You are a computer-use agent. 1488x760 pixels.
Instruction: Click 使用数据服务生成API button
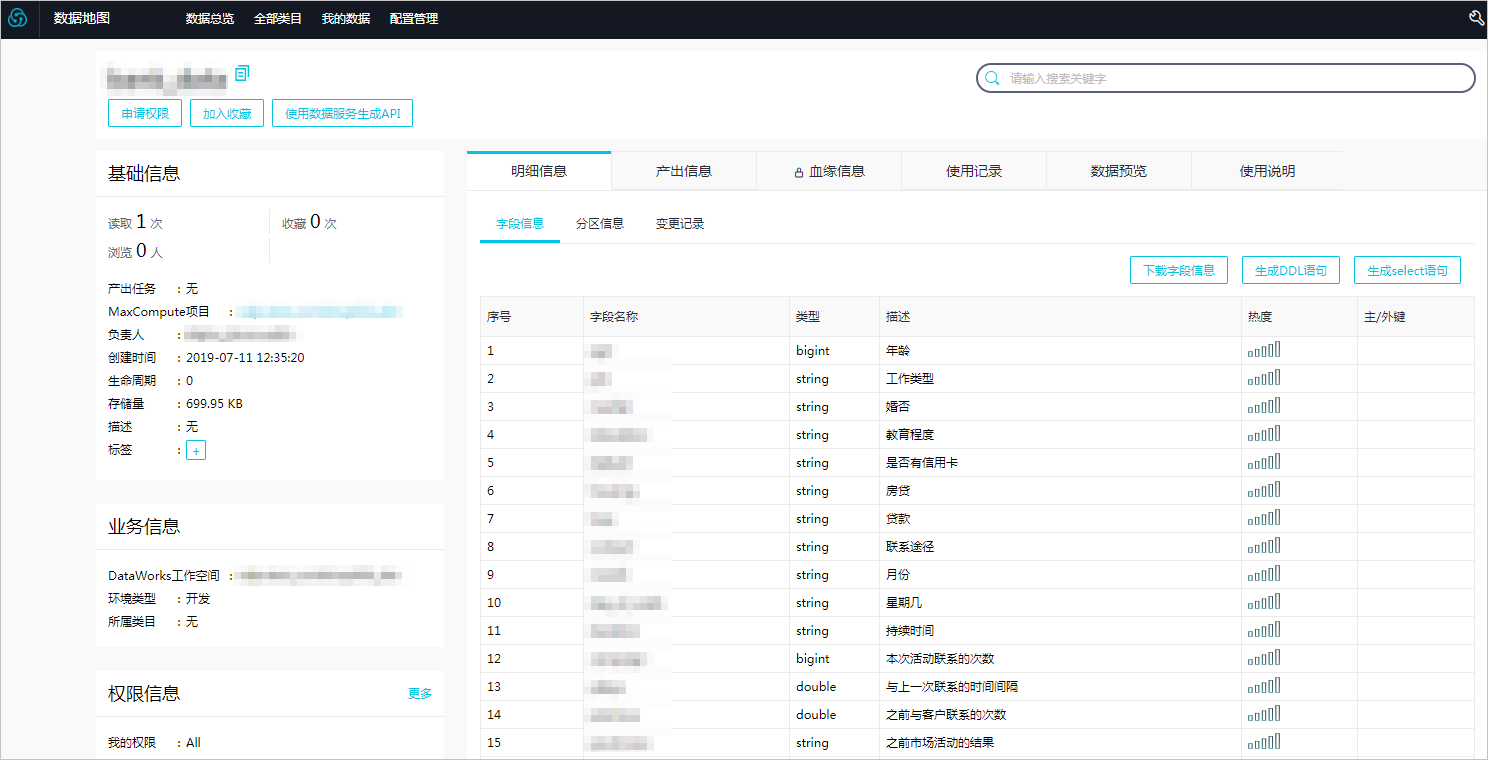click(x=342, y=114)
